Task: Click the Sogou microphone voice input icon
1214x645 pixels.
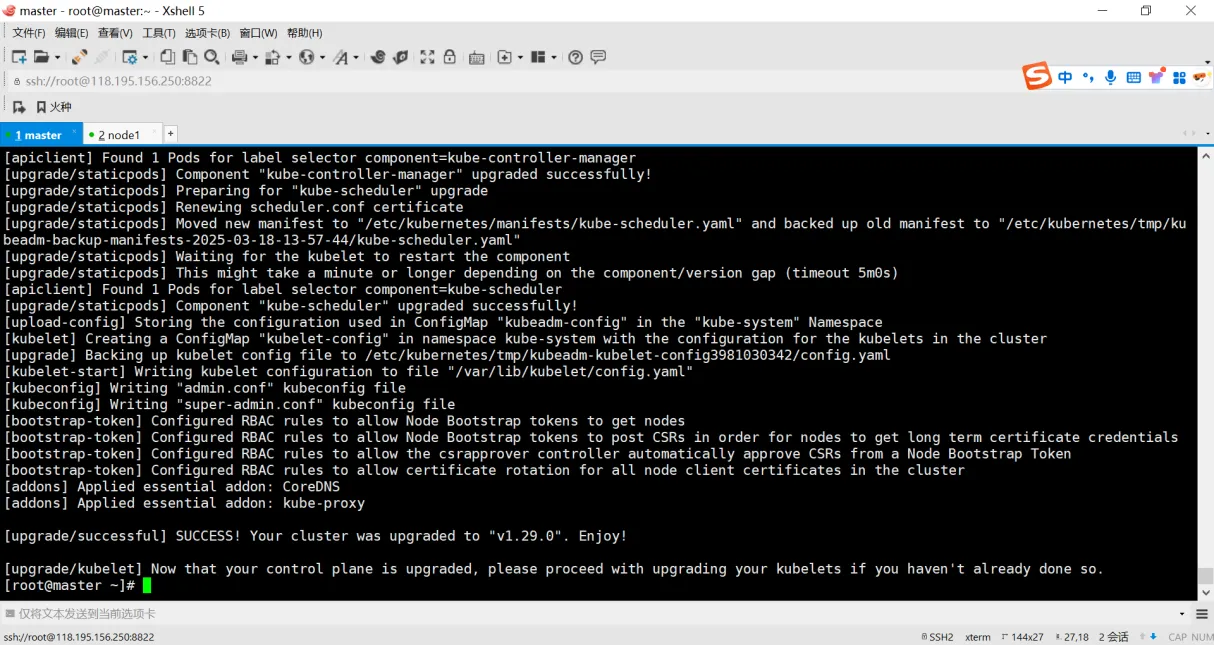Action: click(1110, 77)
